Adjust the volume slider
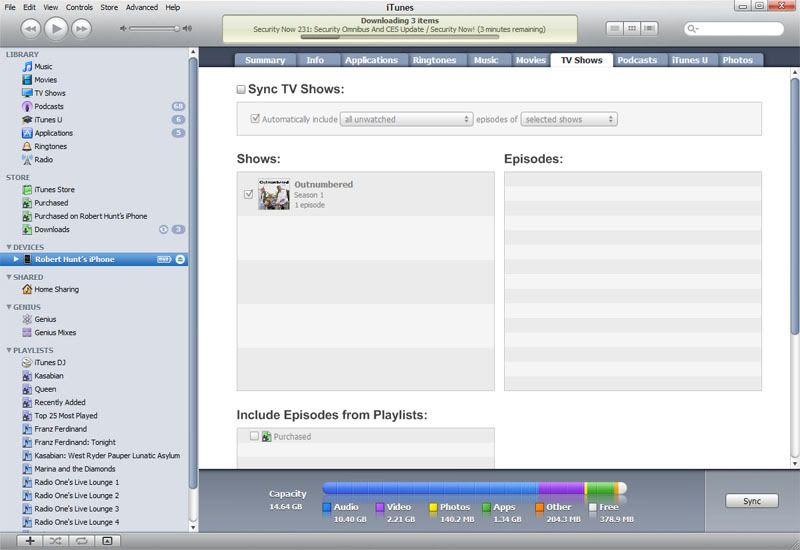This screenshot has width=800, height=550. pyautogui.click(x=153, y=29)
